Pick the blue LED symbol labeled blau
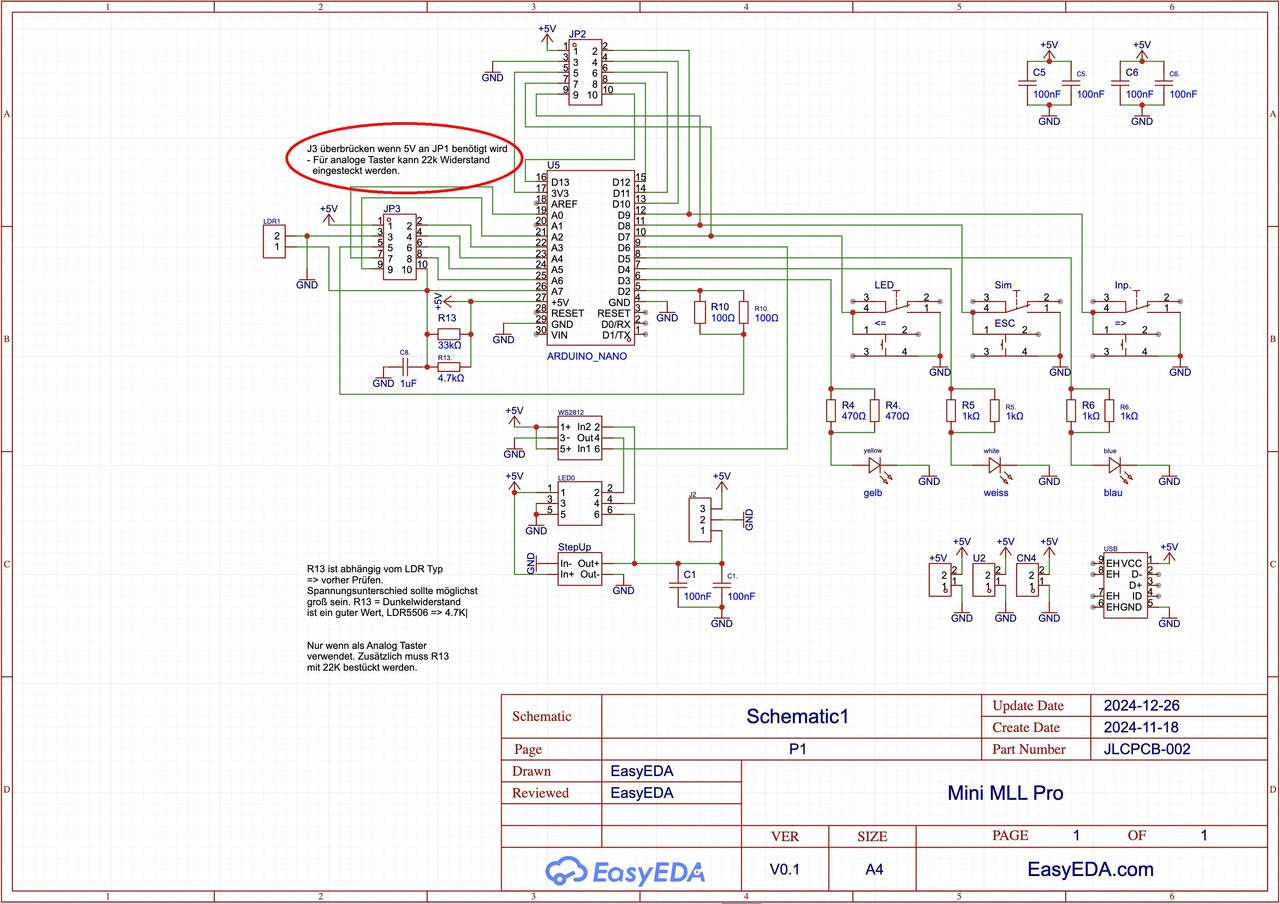The image size is (1280, 904). [1115, 465]
